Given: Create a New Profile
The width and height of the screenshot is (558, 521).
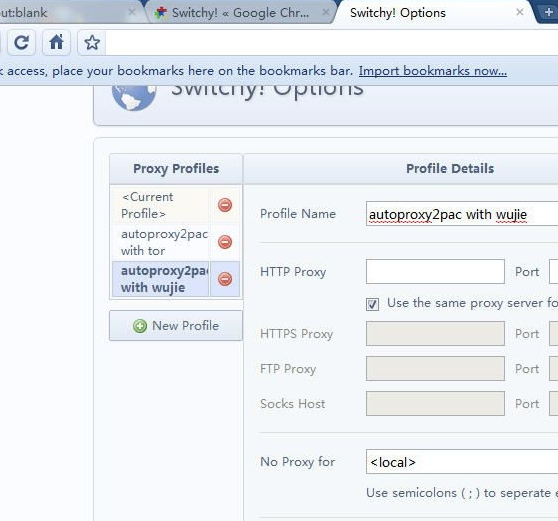Looking at the screenshot, I should (x=176, y=326).
